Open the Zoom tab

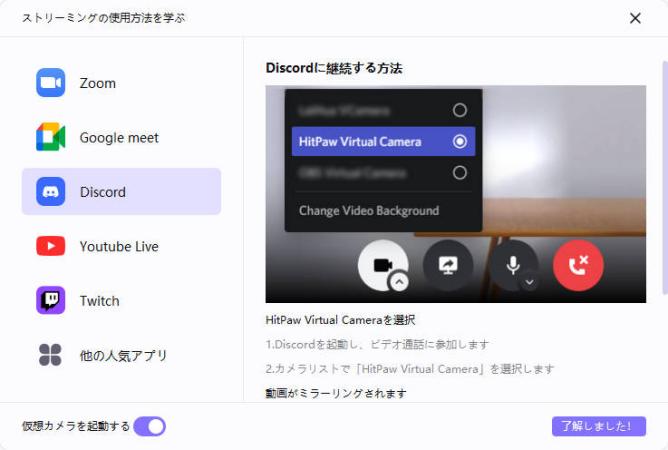click(121, 83)
